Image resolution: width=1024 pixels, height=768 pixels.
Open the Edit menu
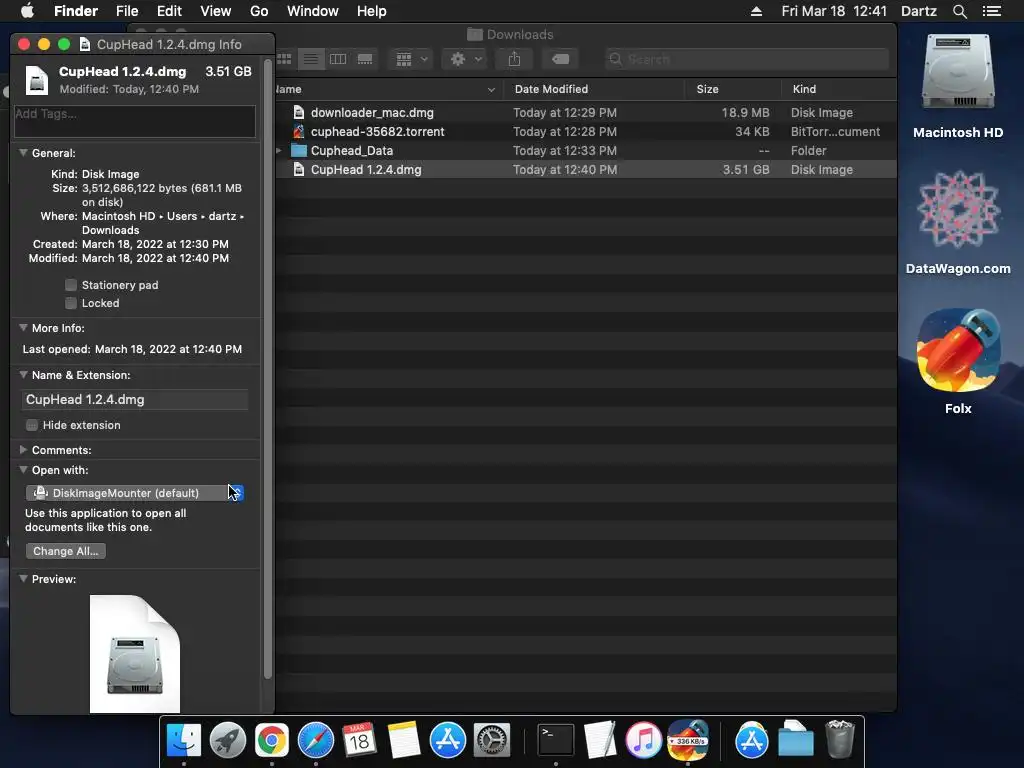pos(169,11)
